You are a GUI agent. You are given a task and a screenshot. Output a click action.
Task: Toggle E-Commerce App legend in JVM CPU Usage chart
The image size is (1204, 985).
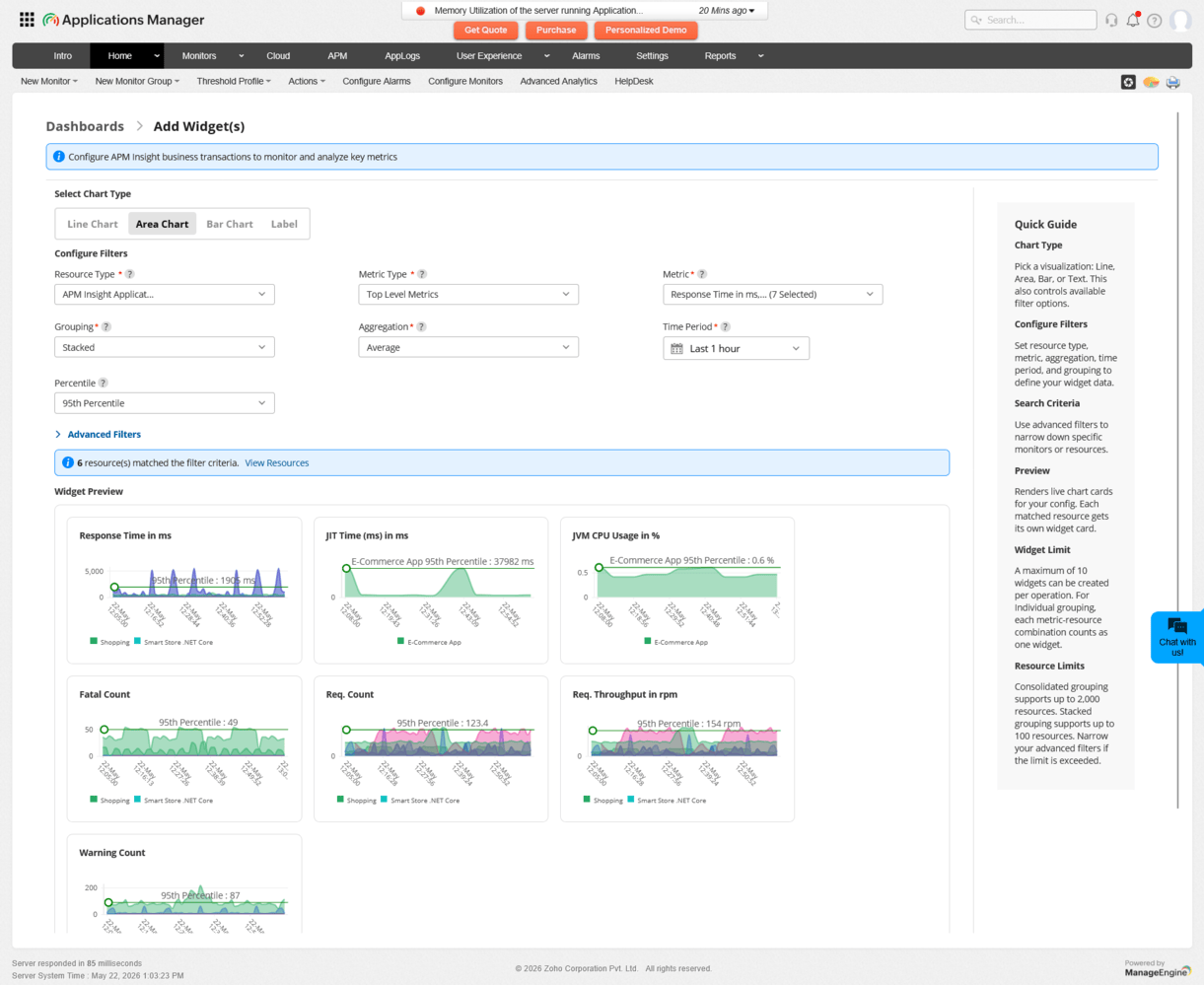click(x=675, y=642)
